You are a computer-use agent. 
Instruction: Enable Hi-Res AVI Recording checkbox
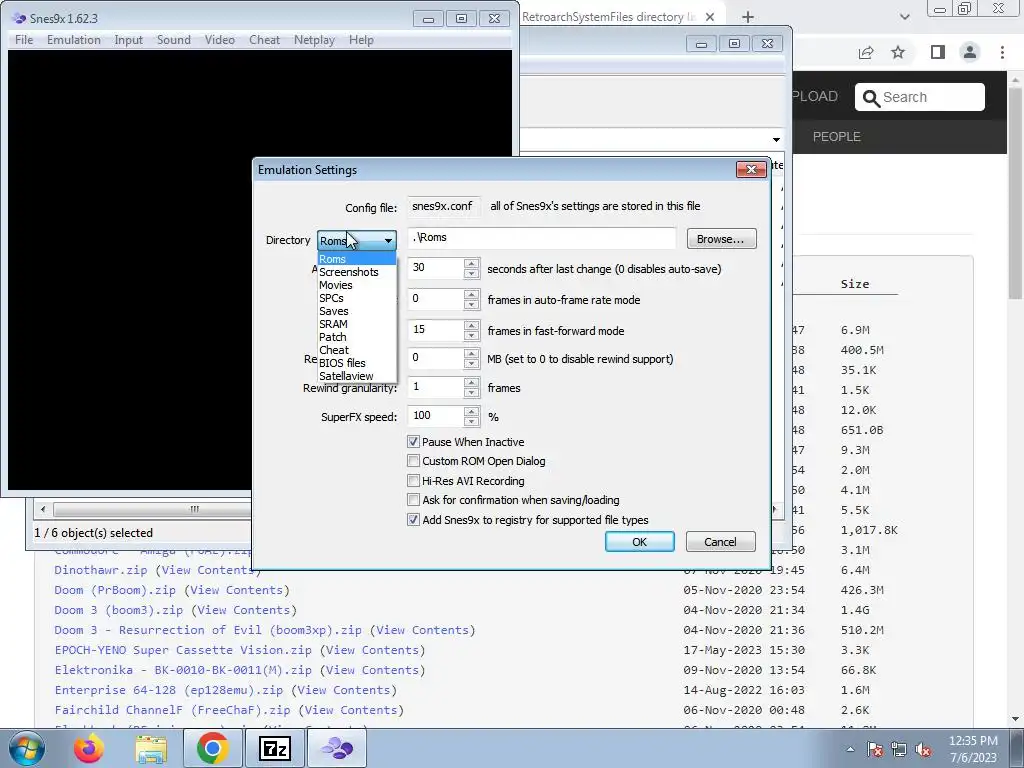pyautogui.click(x=413, y=481)
